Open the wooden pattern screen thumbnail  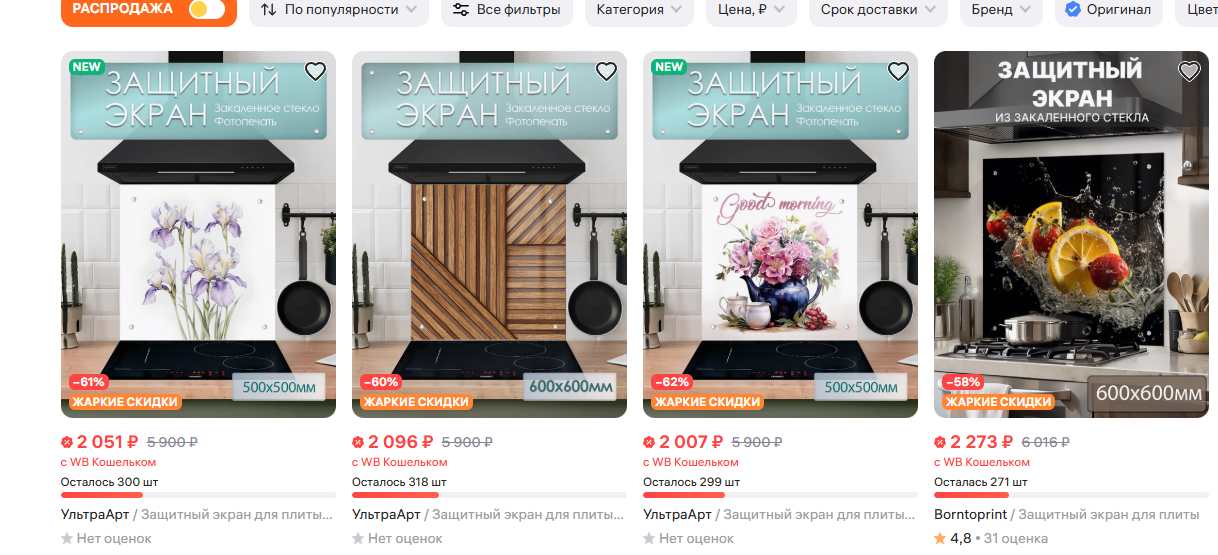pyautogui.click(x=489, y=234)
